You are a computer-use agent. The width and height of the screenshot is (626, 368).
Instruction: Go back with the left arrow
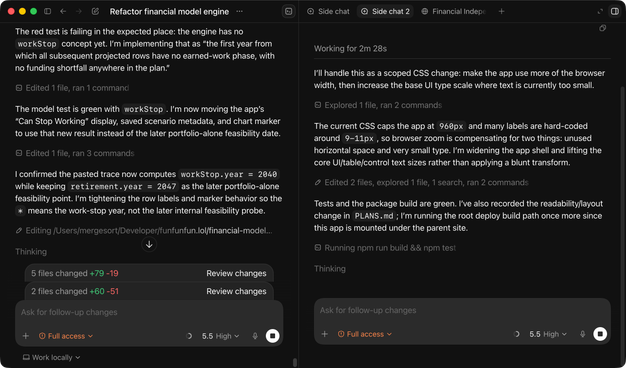(x=63, y=11)
